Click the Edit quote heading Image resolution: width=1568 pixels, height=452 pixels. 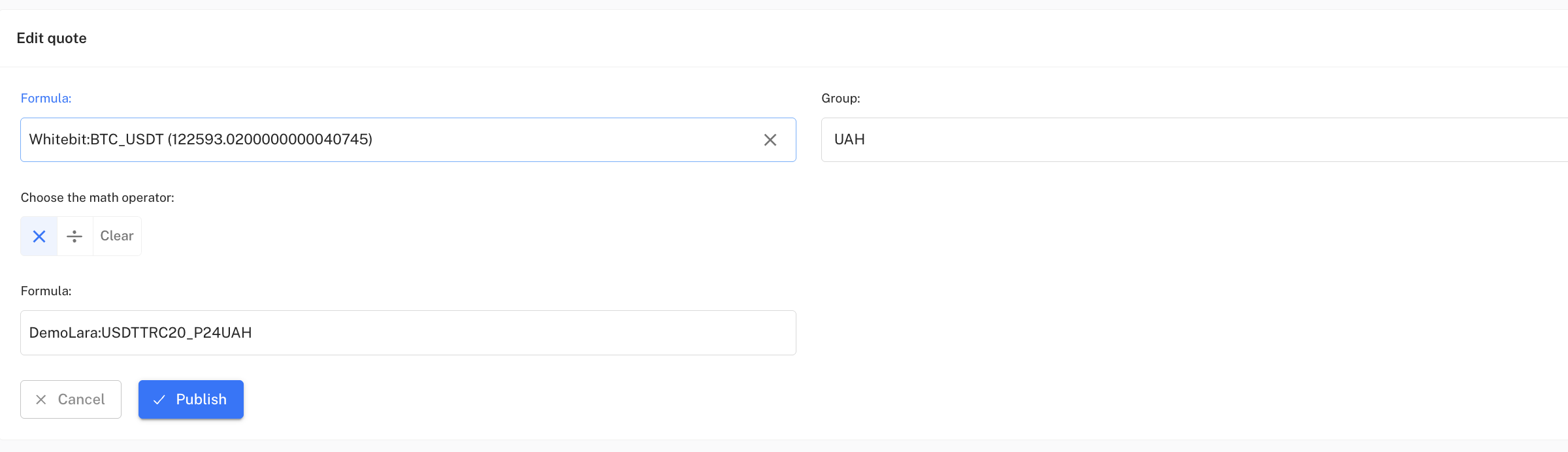52,39
